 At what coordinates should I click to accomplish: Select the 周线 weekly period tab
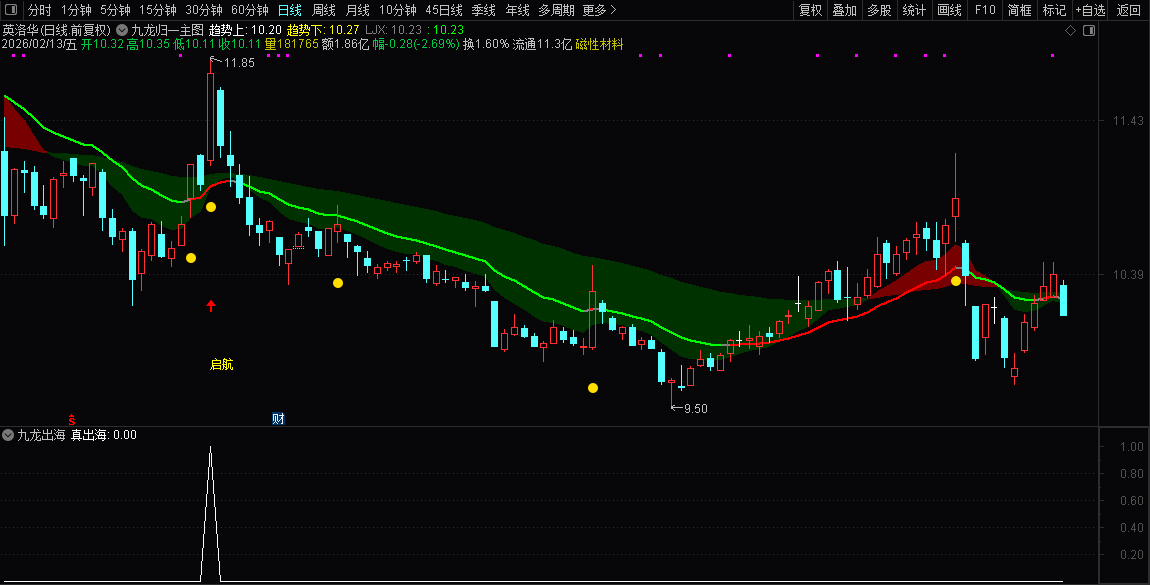click(323, 10)
